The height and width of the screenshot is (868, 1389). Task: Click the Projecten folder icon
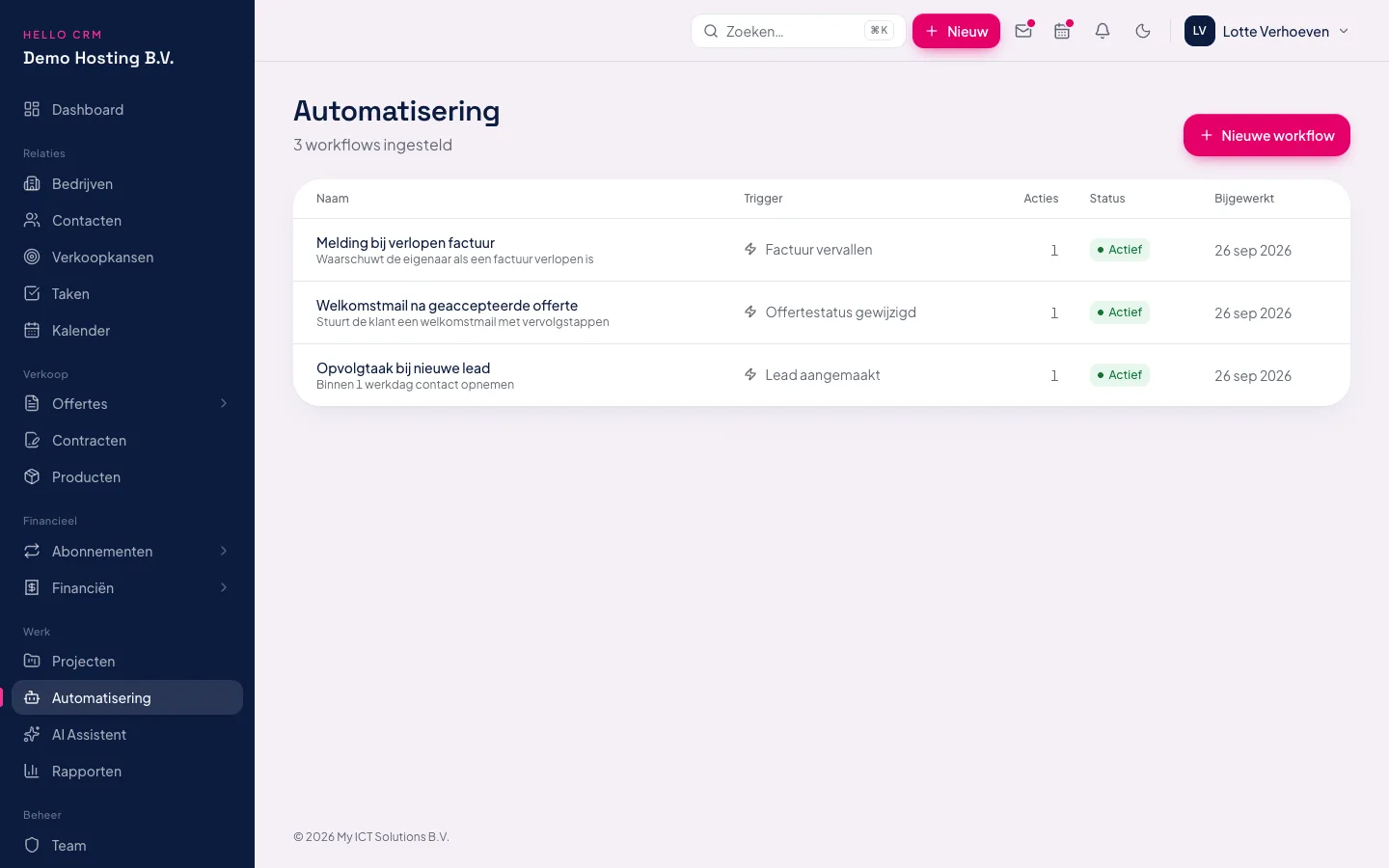point(32,661)
